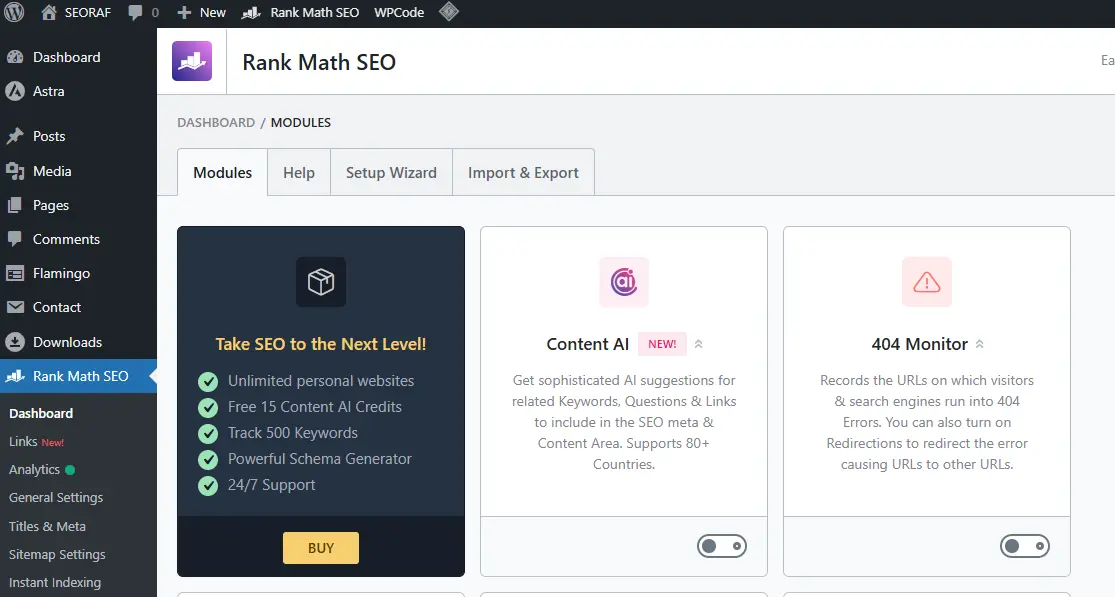This screenshot has width=1115, height=597.
Task: Click the 404 Monitor warning icon
Action: [927, 282]
